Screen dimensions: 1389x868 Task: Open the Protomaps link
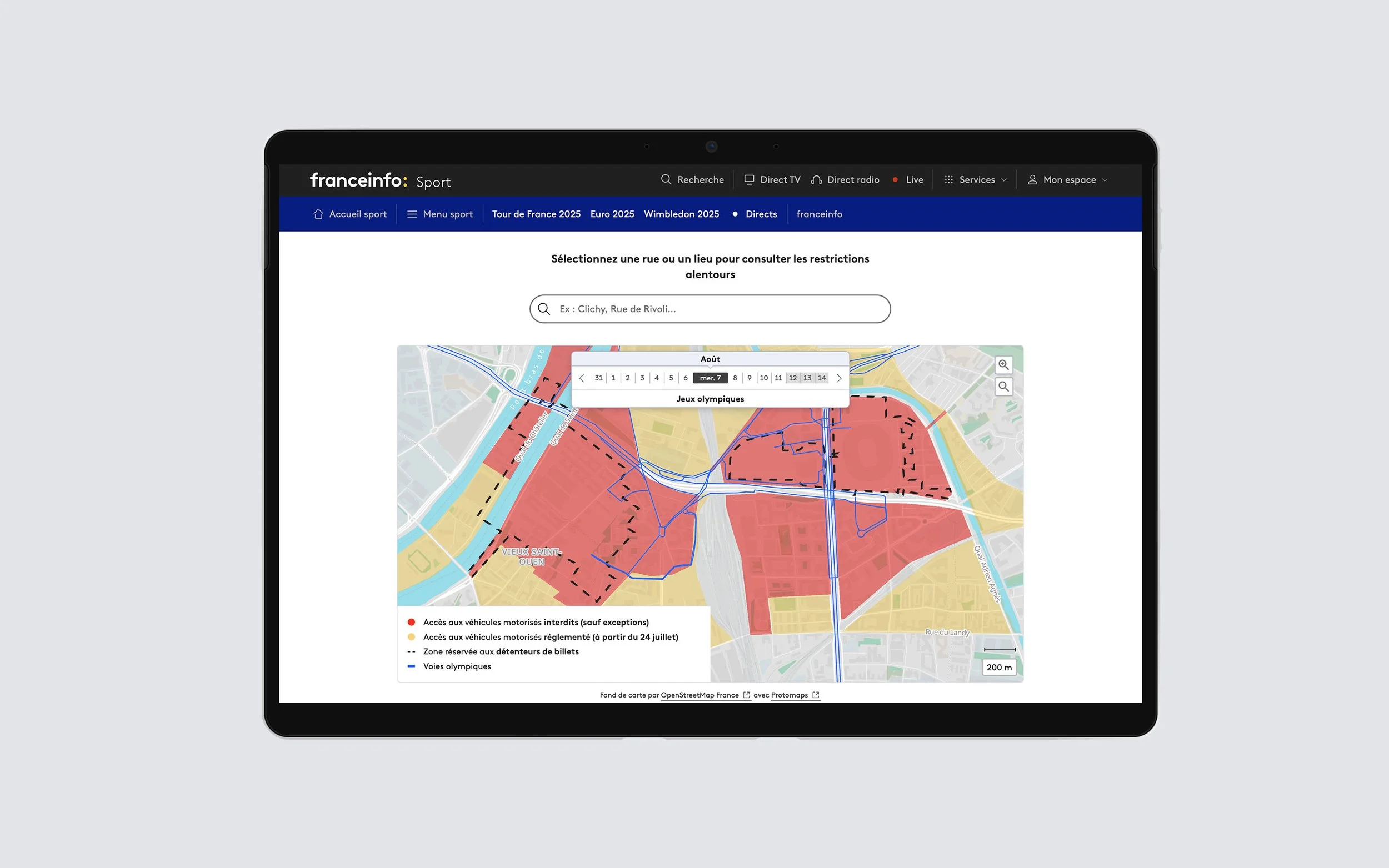pyautogui.click(x=790, y=695)
